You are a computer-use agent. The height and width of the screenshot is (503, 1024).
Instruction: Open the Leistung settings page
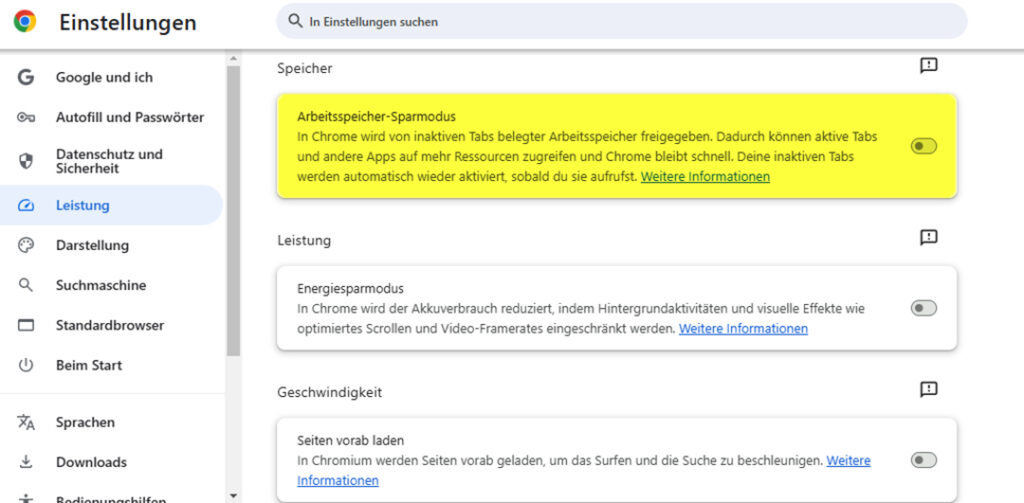[x=83, y=205]
